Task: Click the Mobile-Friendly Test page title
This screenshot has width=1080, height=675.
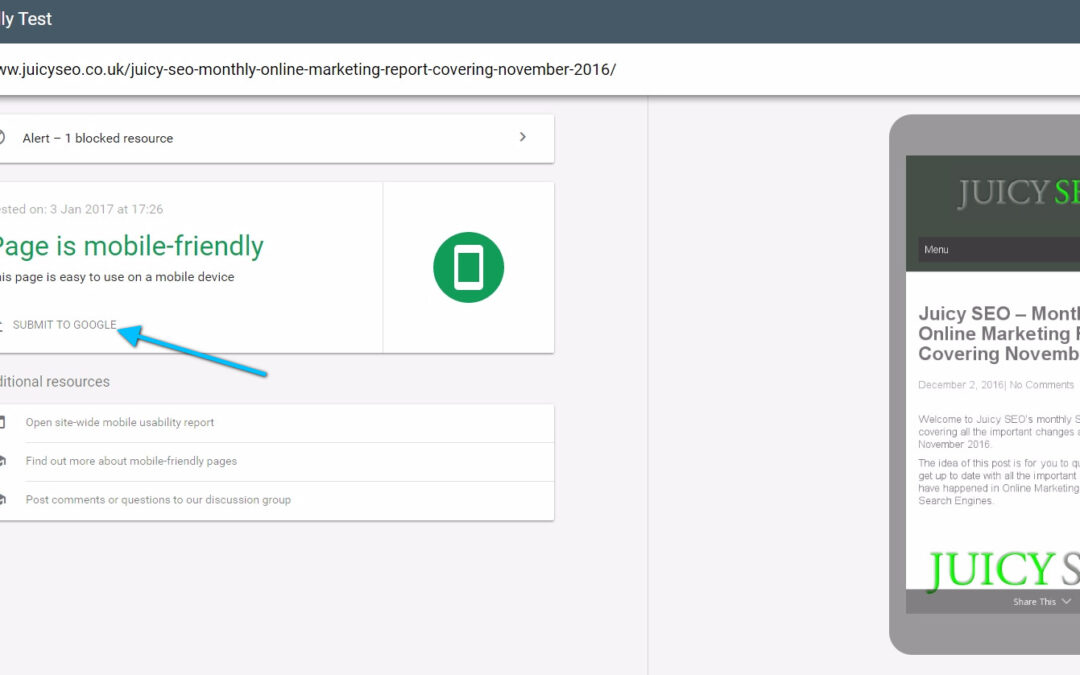Action: coord(26,19)
